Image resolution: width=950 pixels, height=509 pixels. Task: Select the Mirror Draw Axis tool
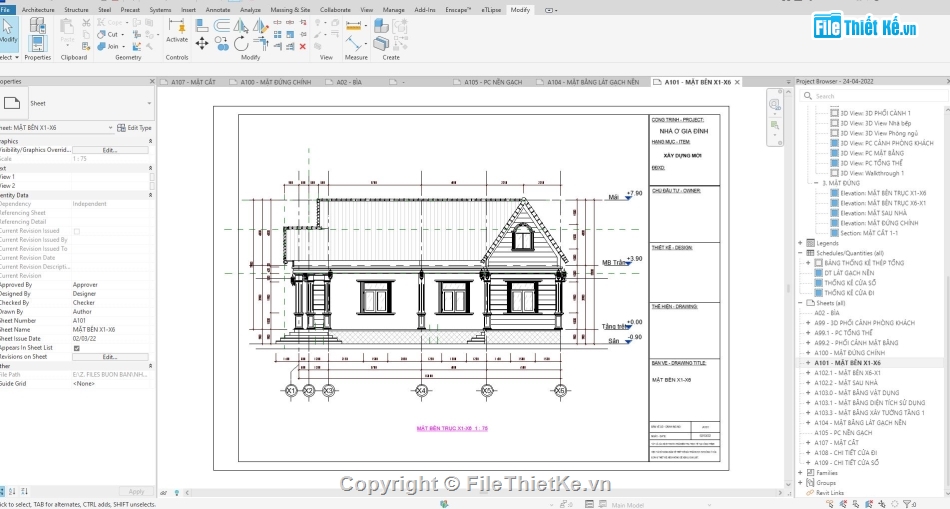pos(261,25)
